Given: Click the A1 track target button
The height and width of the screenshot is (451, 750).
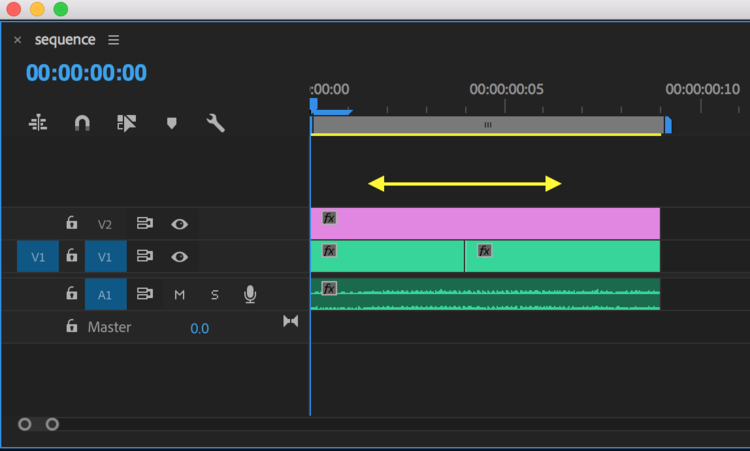Looking at the screenshot, I should tap(105, 295).
